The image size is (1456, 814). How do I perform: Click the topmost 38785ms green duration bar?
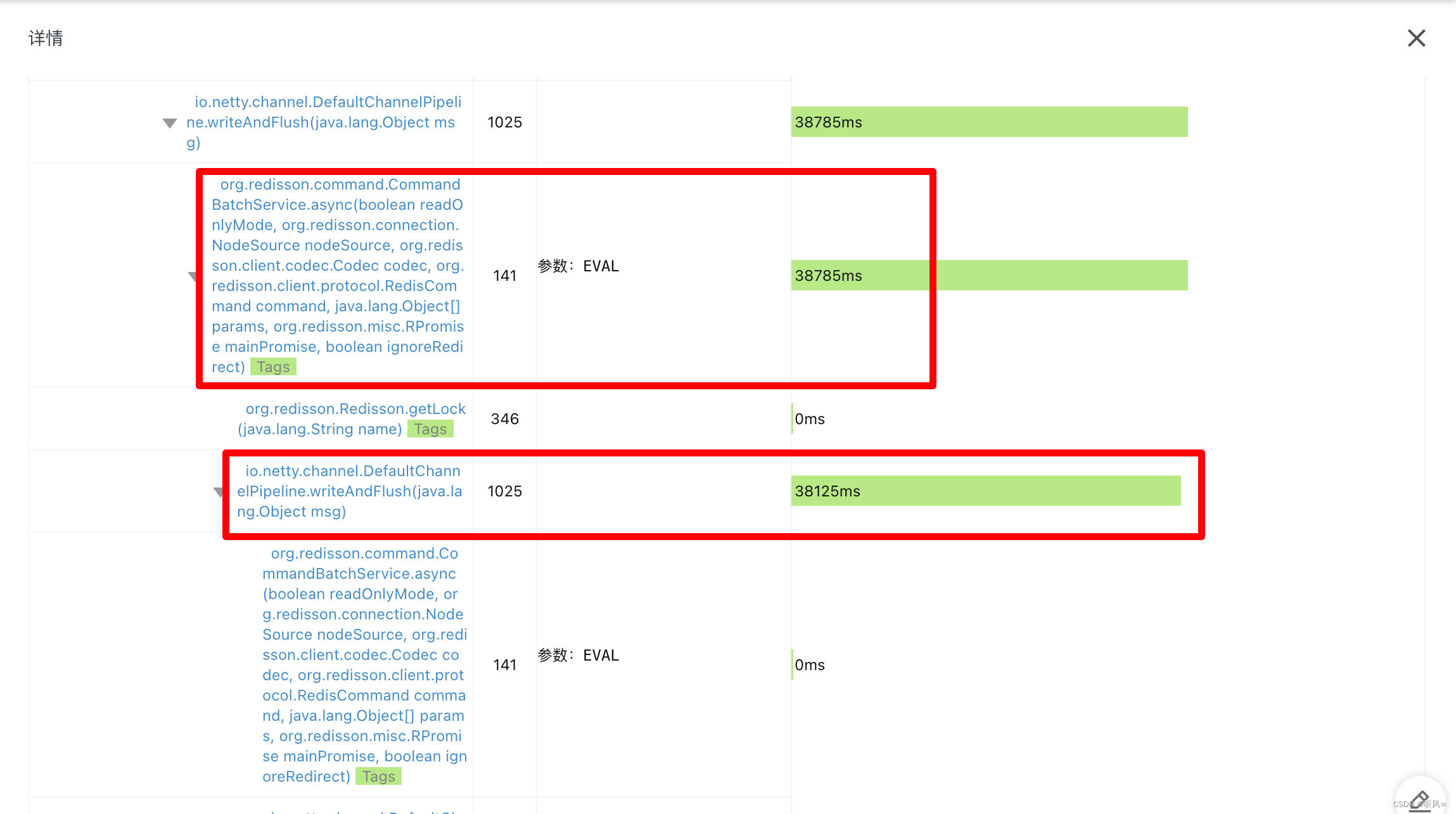point(988,122)
